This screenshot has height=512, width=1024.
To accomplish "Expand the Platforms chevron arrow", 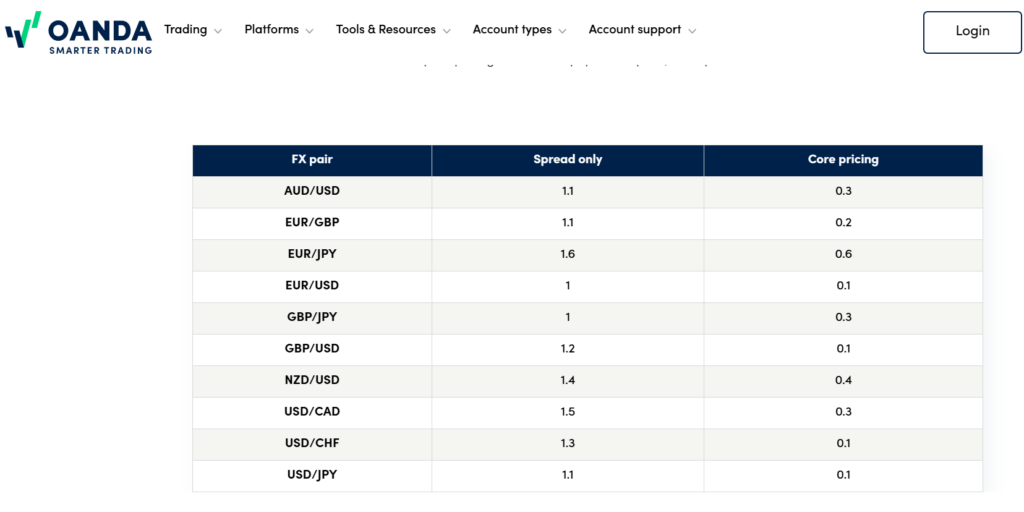I will pos(310,31).
